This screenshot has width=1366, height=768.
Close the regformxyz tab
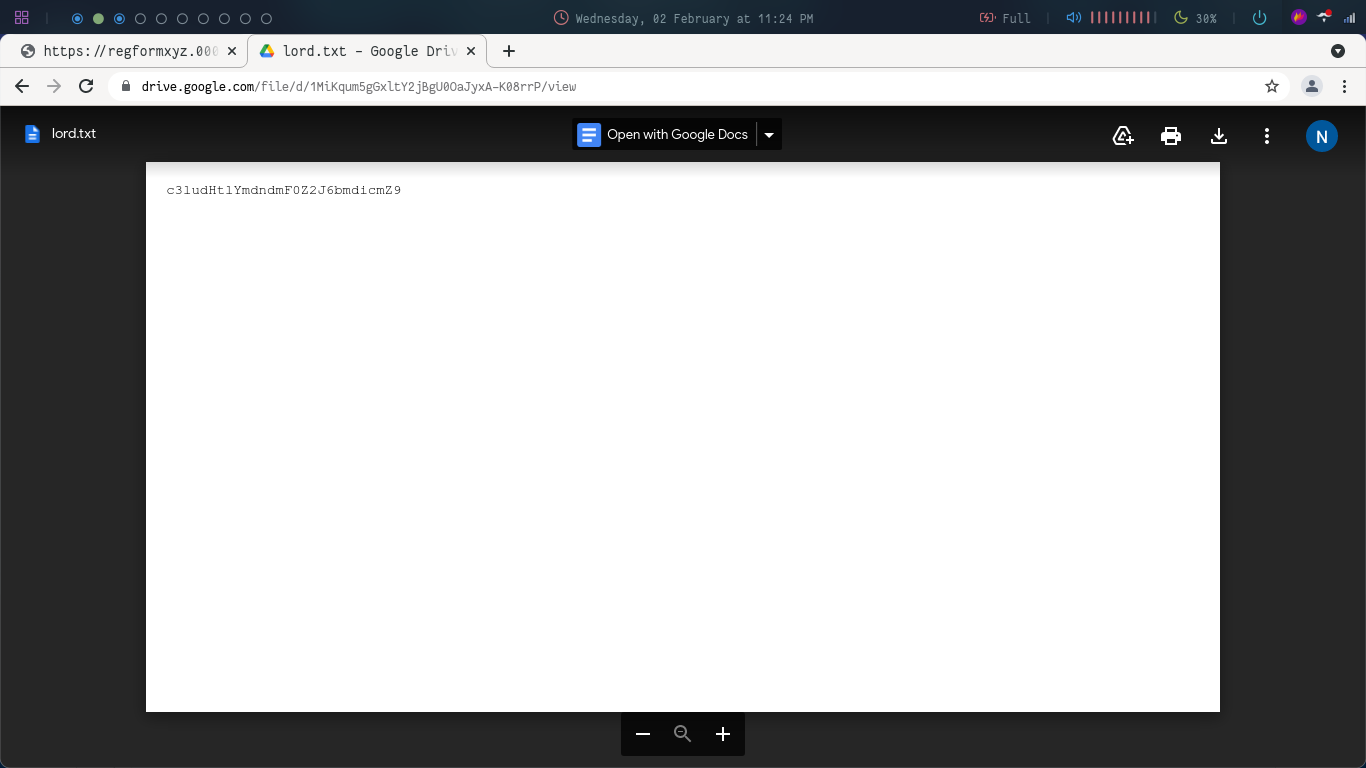232,51
